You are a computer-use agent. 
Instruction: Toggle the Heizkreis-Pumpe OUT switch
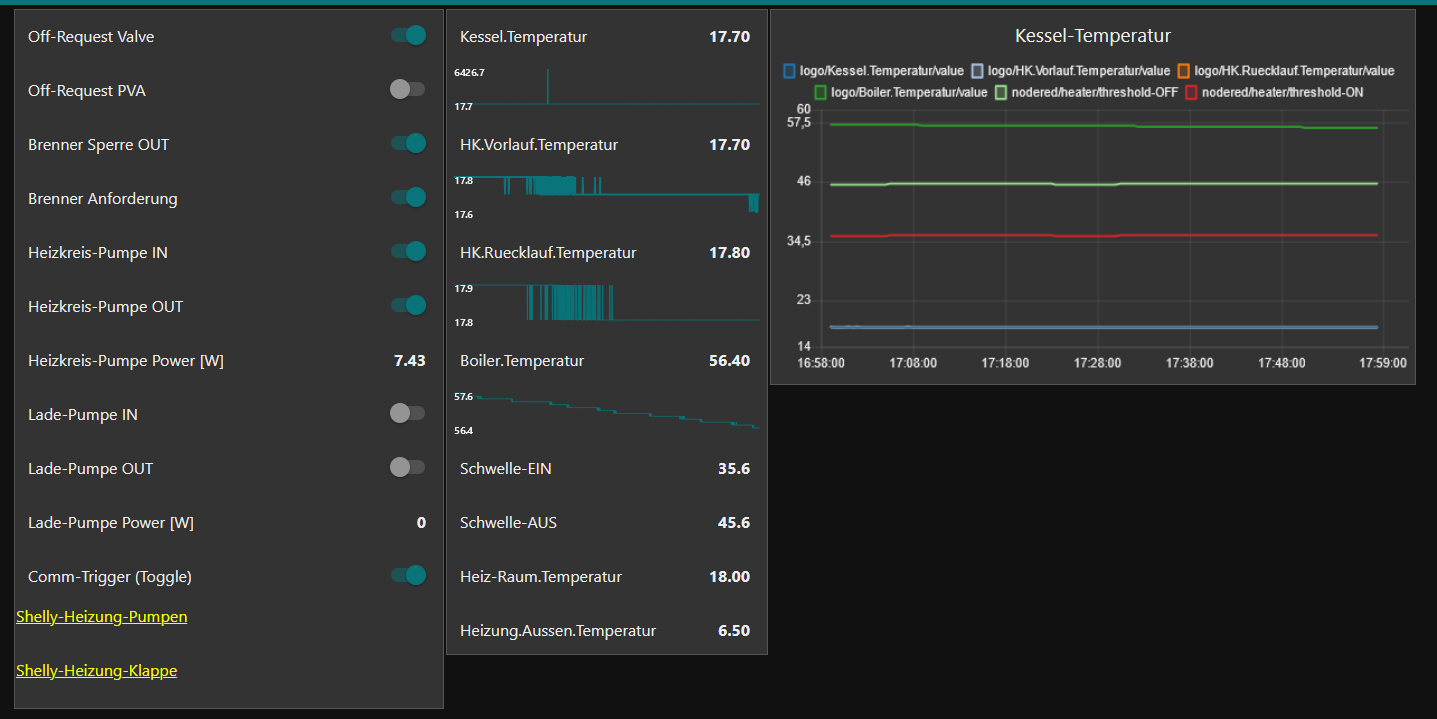click(x=408, y=306)
